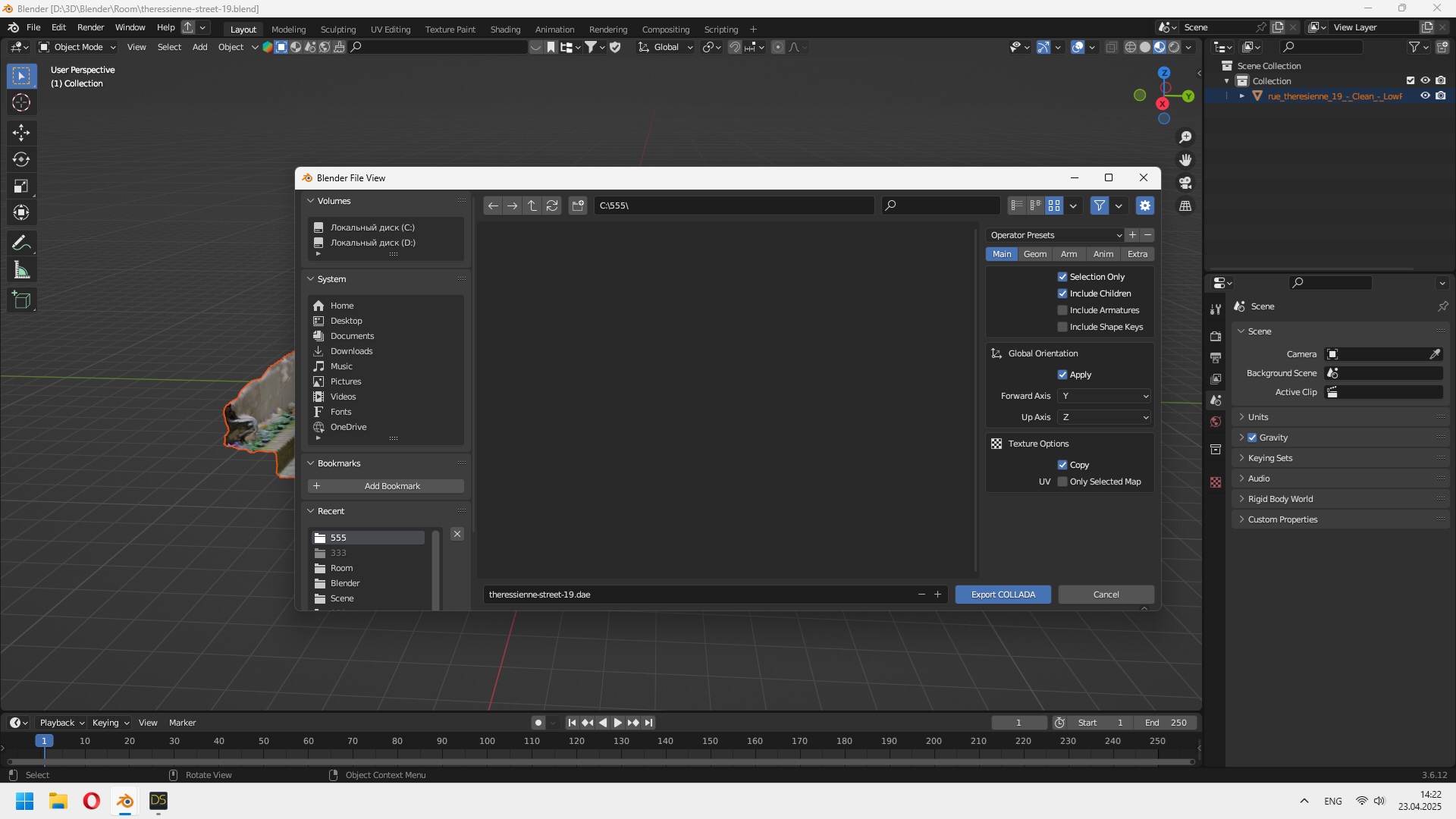The height and width of the screenshot is (819, 1456).
Task: Enable Include Armatures checkbox
Action: point(1062,310)
